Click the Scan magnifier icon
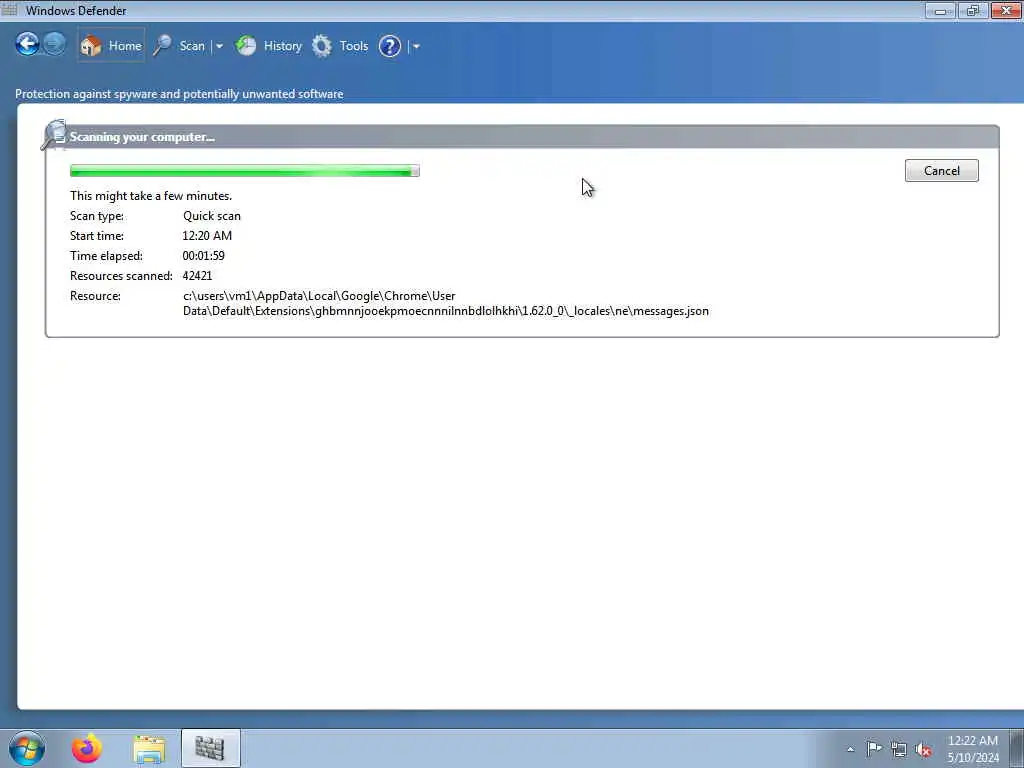 click(x=163, y=46)
